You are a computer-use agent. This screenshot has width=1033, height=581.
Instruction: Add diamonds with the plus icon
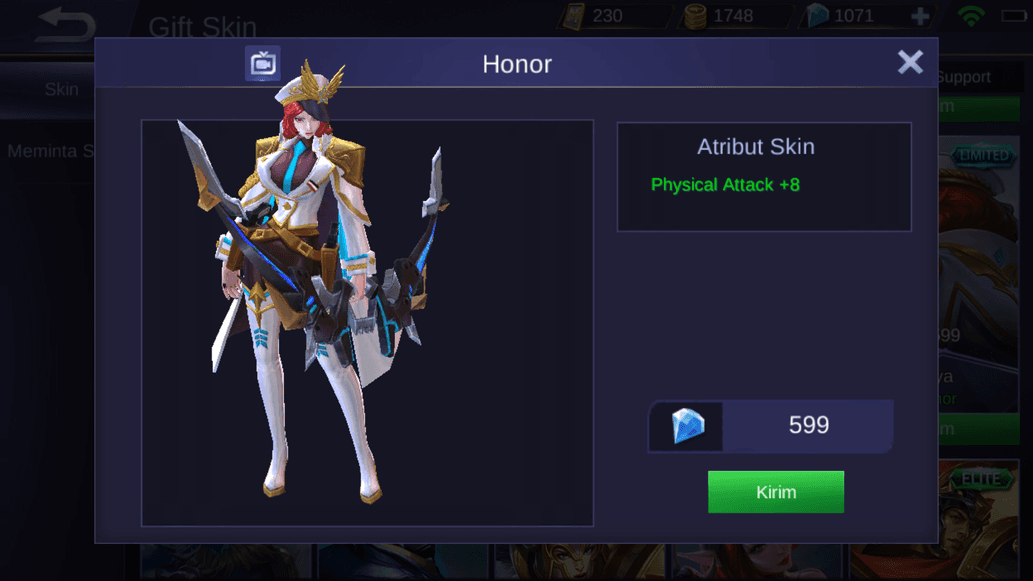pos(920,16)
